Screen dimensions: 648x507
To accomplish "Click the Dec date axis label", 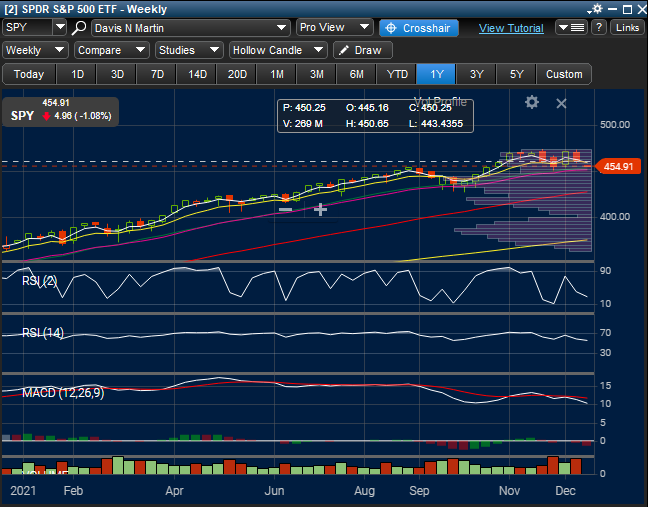I will click(x=565, y=491).
